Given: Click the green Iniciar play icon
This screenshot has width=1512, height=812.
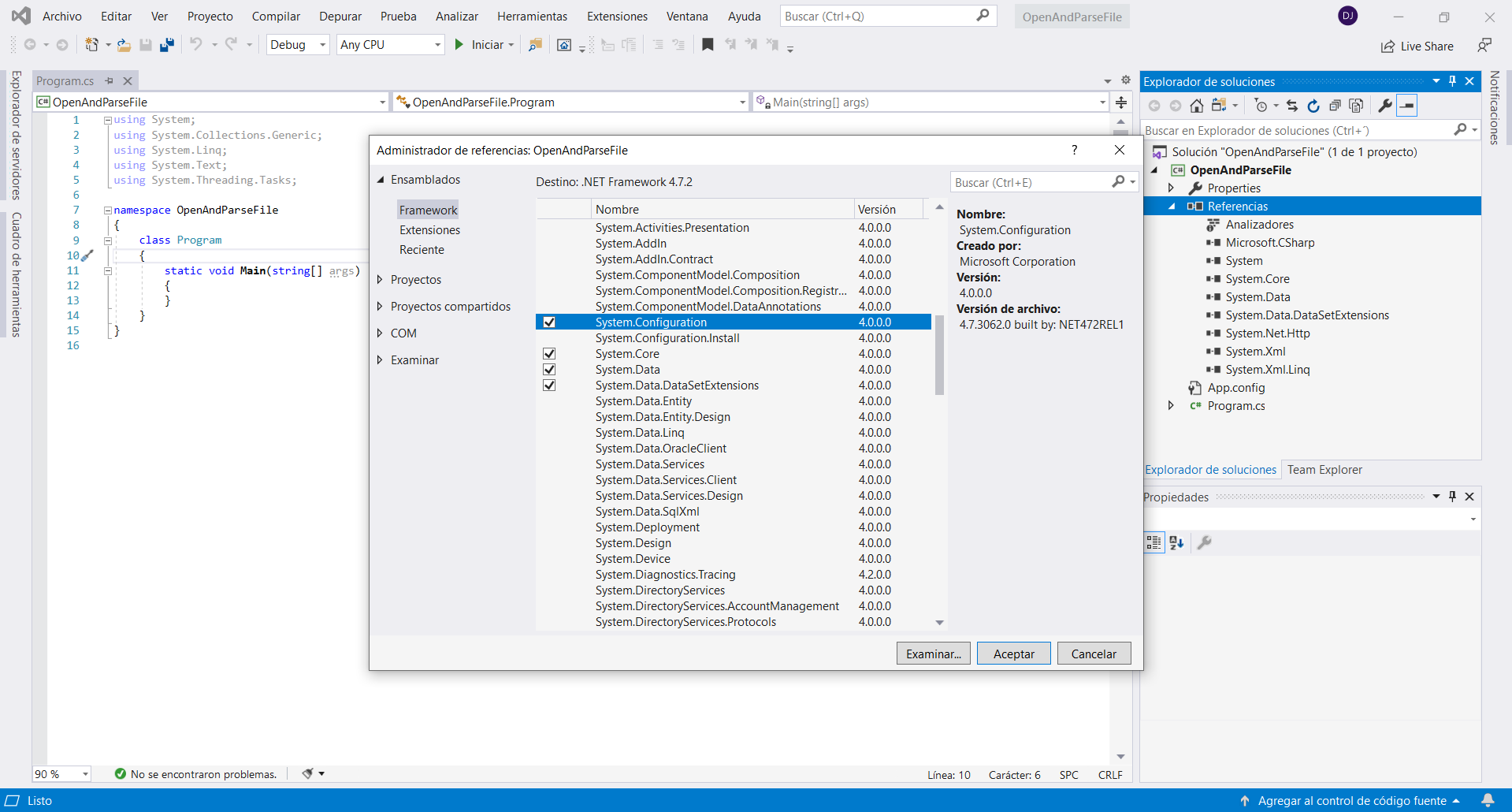Looking at the screenshot, I should [x=459, y=45].
